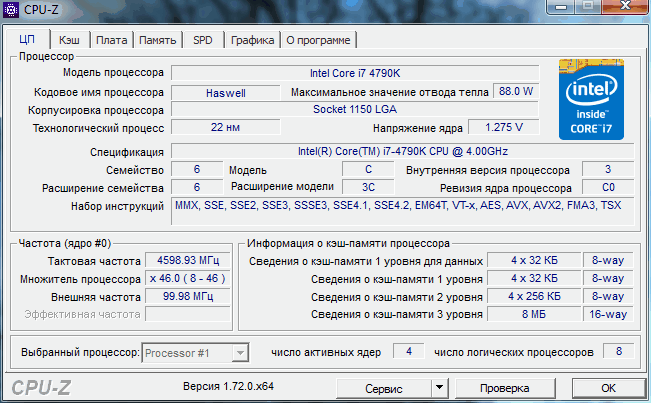Open the Графика tab
This screenshot has height=403, width=651.
tap(252, 40)
